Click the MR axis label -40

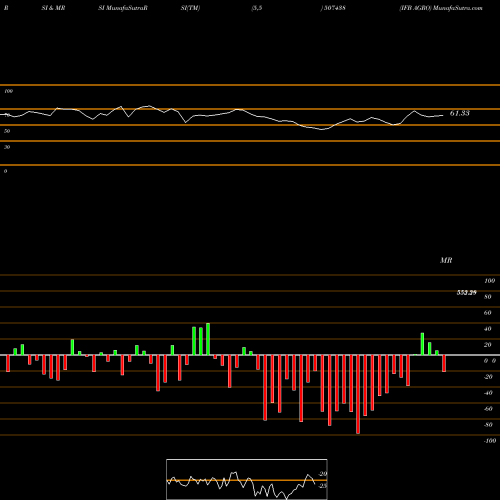[488, 393]
